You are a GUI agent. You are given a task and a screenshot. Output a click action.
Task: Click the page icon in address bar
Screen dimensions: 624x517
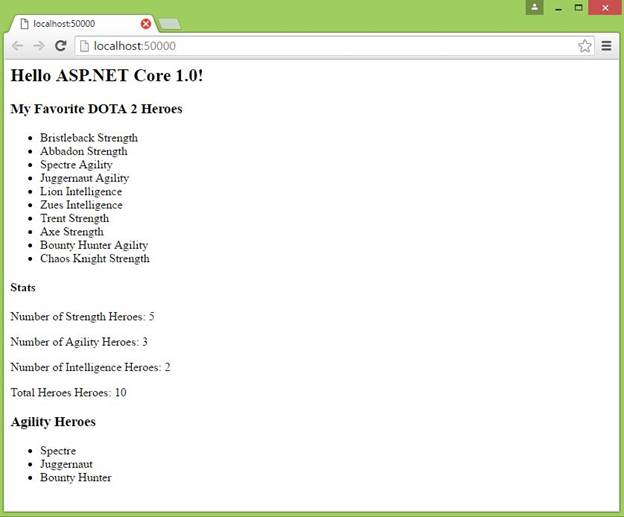tap(84, 46)
